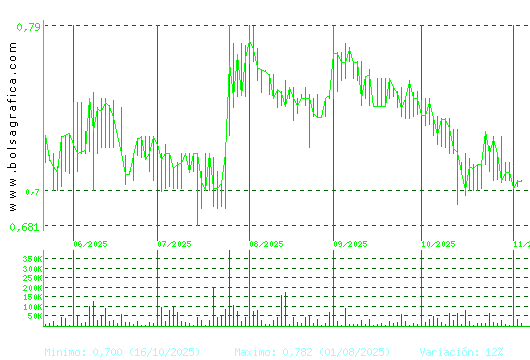Select the 08/2025 date label
530x360 pixels.
[x=266, y=244]
